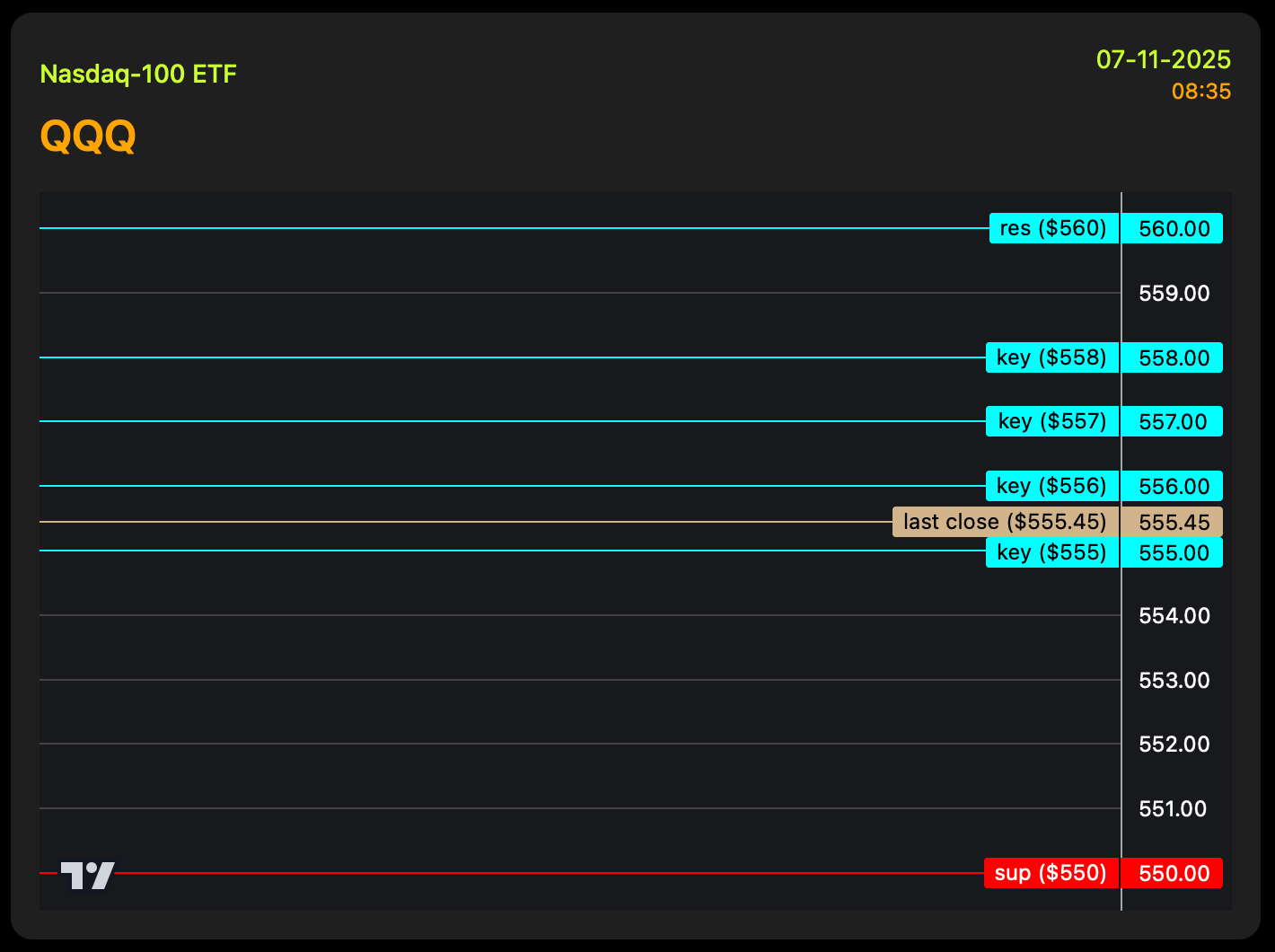This screenshot has width=1275, height=952.
Task: Click the 07-11-2025 date text
Action: pos(1163,60)
